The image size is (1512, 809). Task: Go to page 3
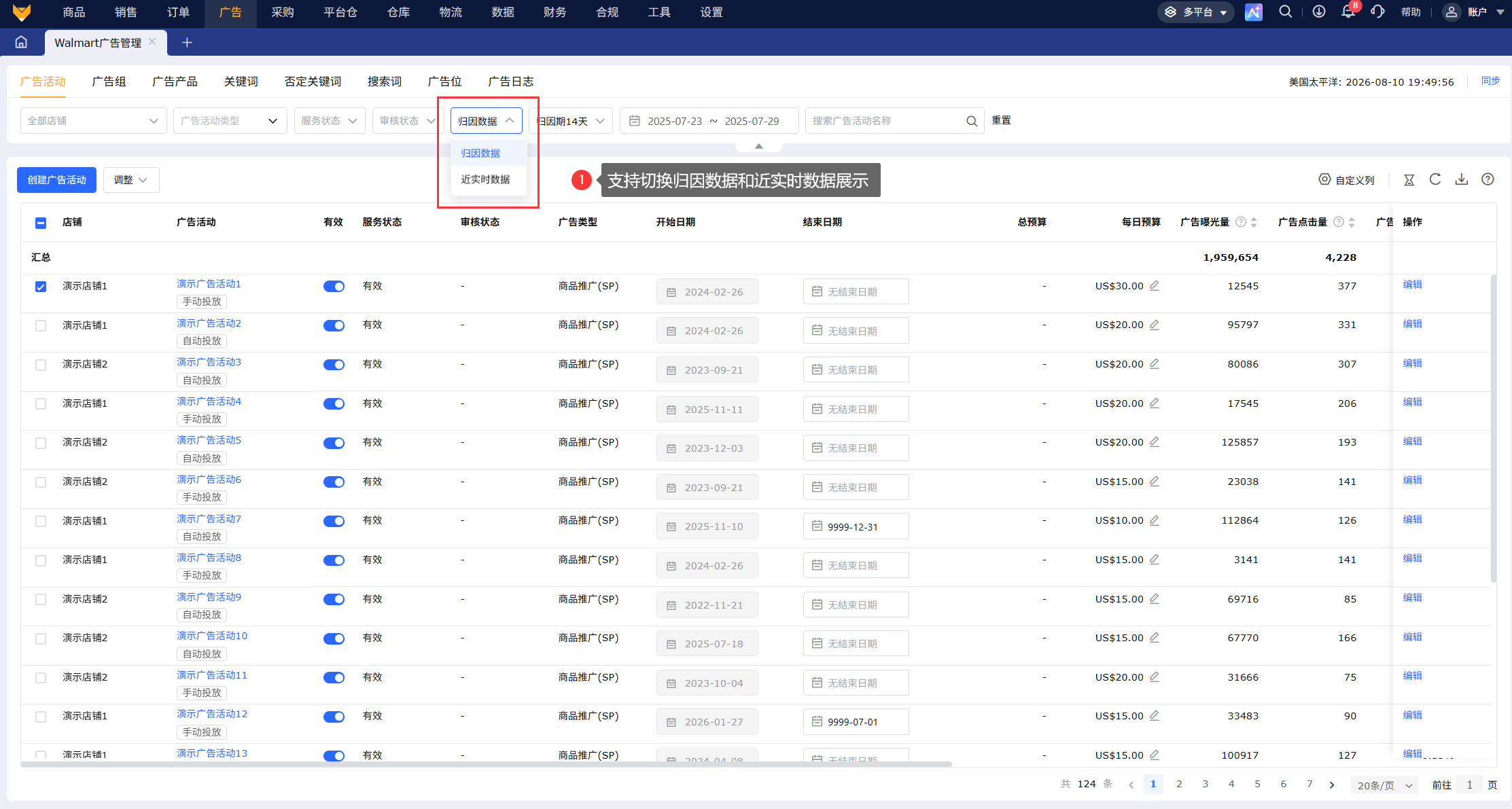[1206, 785]
